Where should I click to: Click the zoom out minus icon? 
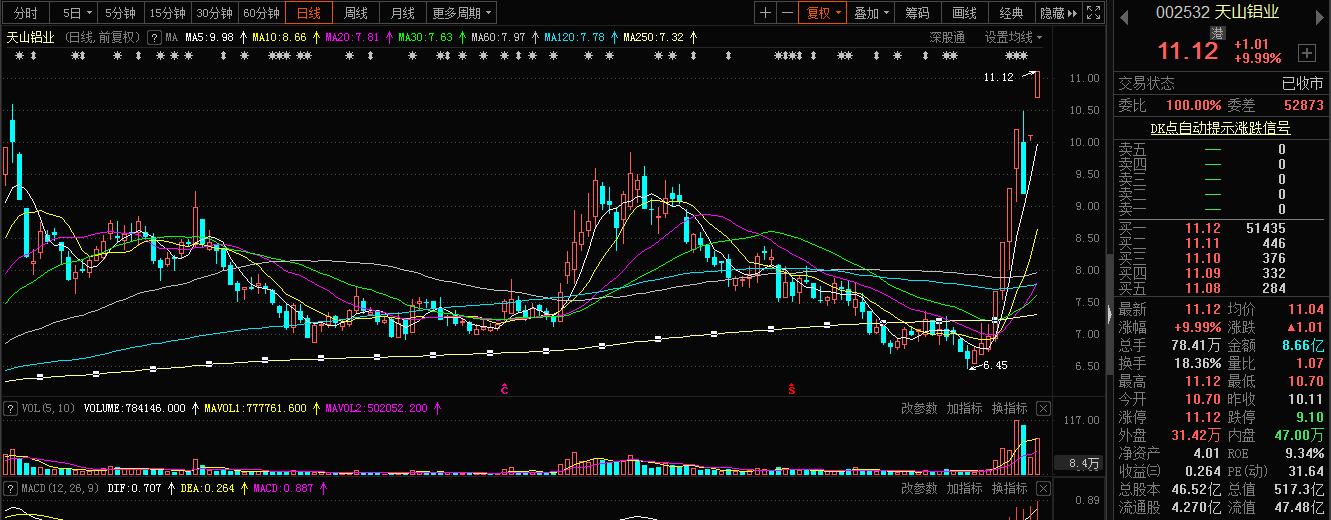click(x=788, y=13)
